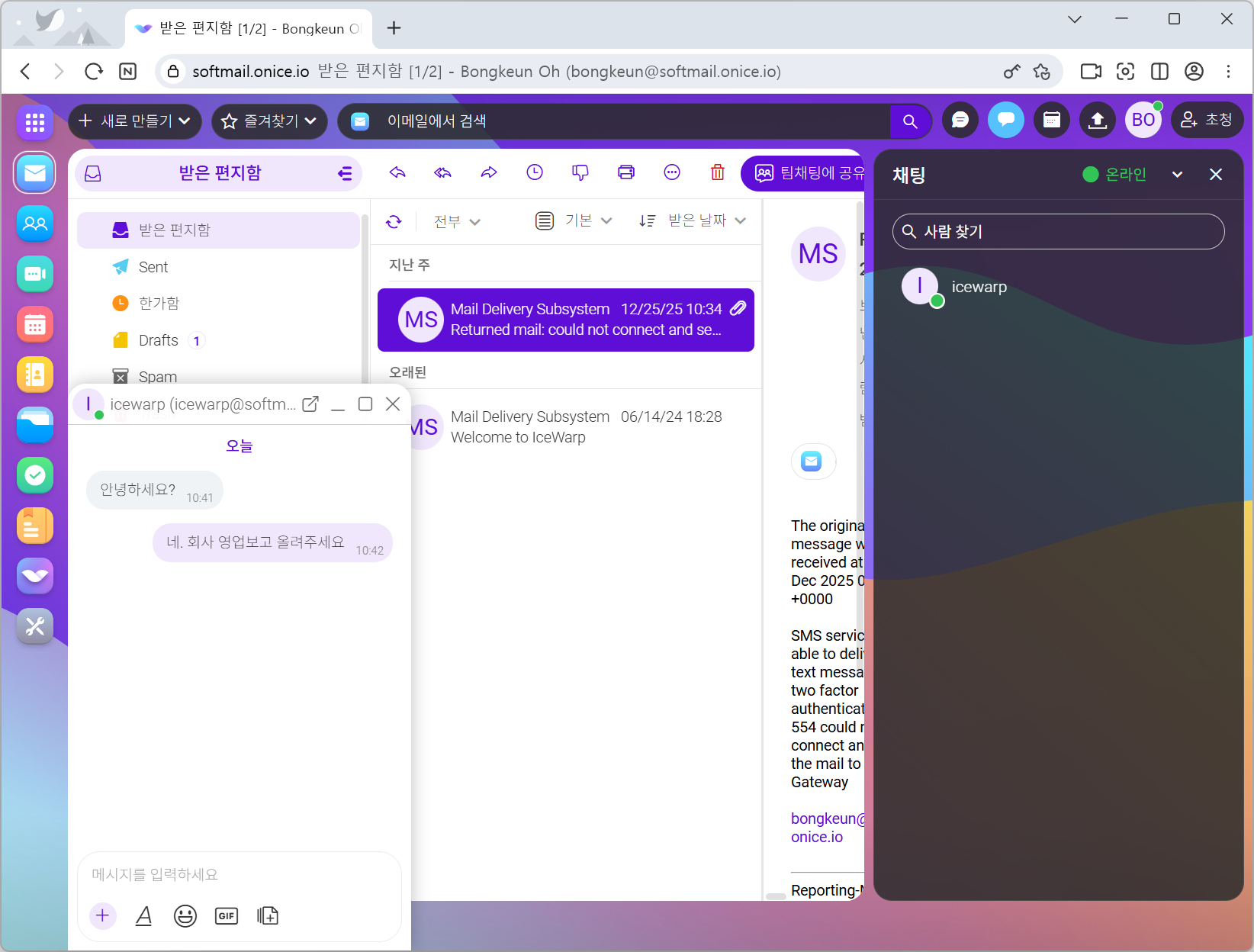Click the reply arrow icon in mail toolbar

[x=397, y=172]
